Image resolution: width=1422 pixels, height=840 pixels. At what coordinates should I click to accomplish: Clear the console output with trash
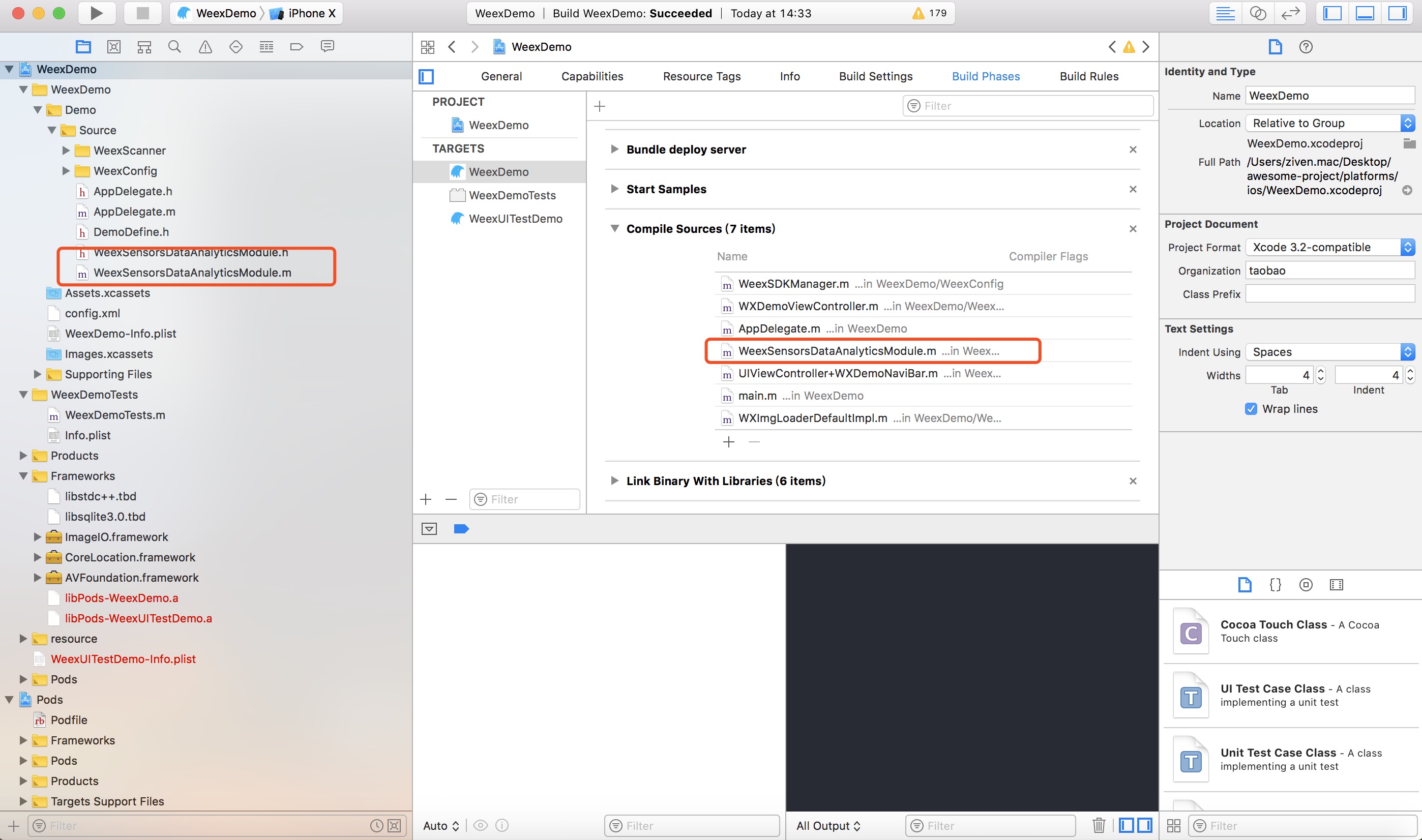pos(1099,825)
